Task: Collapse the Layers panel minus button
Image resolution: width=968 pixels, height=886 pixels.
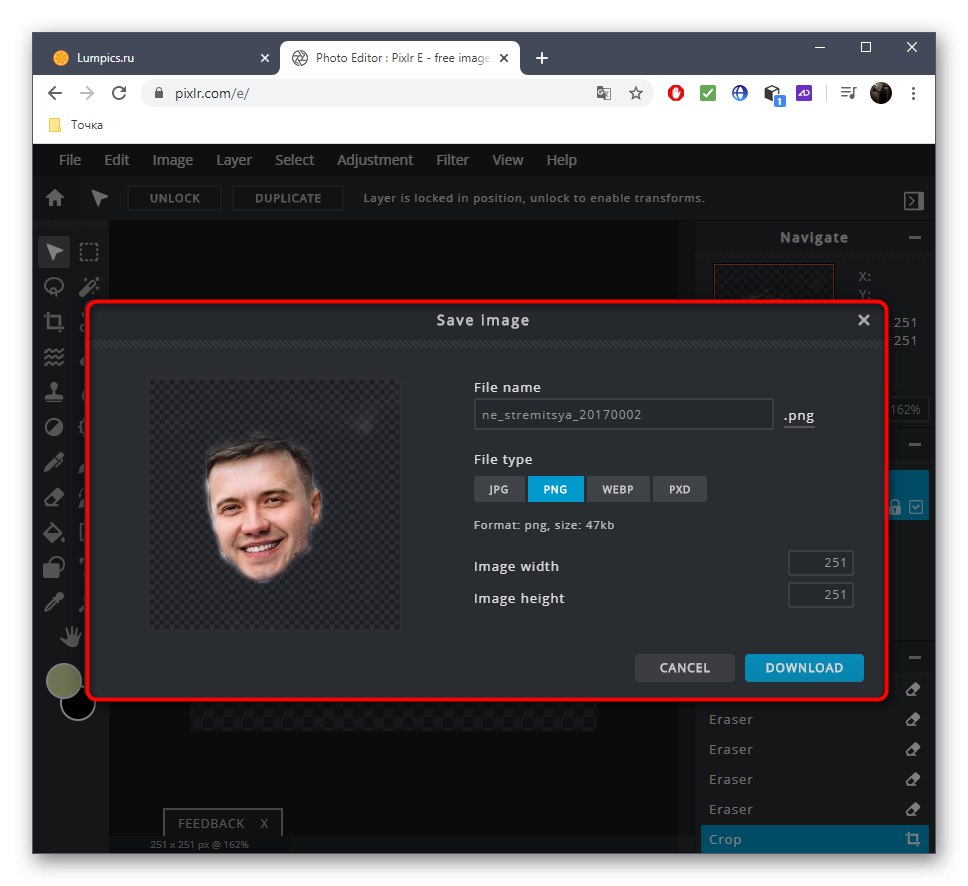Action: [915, 444]
